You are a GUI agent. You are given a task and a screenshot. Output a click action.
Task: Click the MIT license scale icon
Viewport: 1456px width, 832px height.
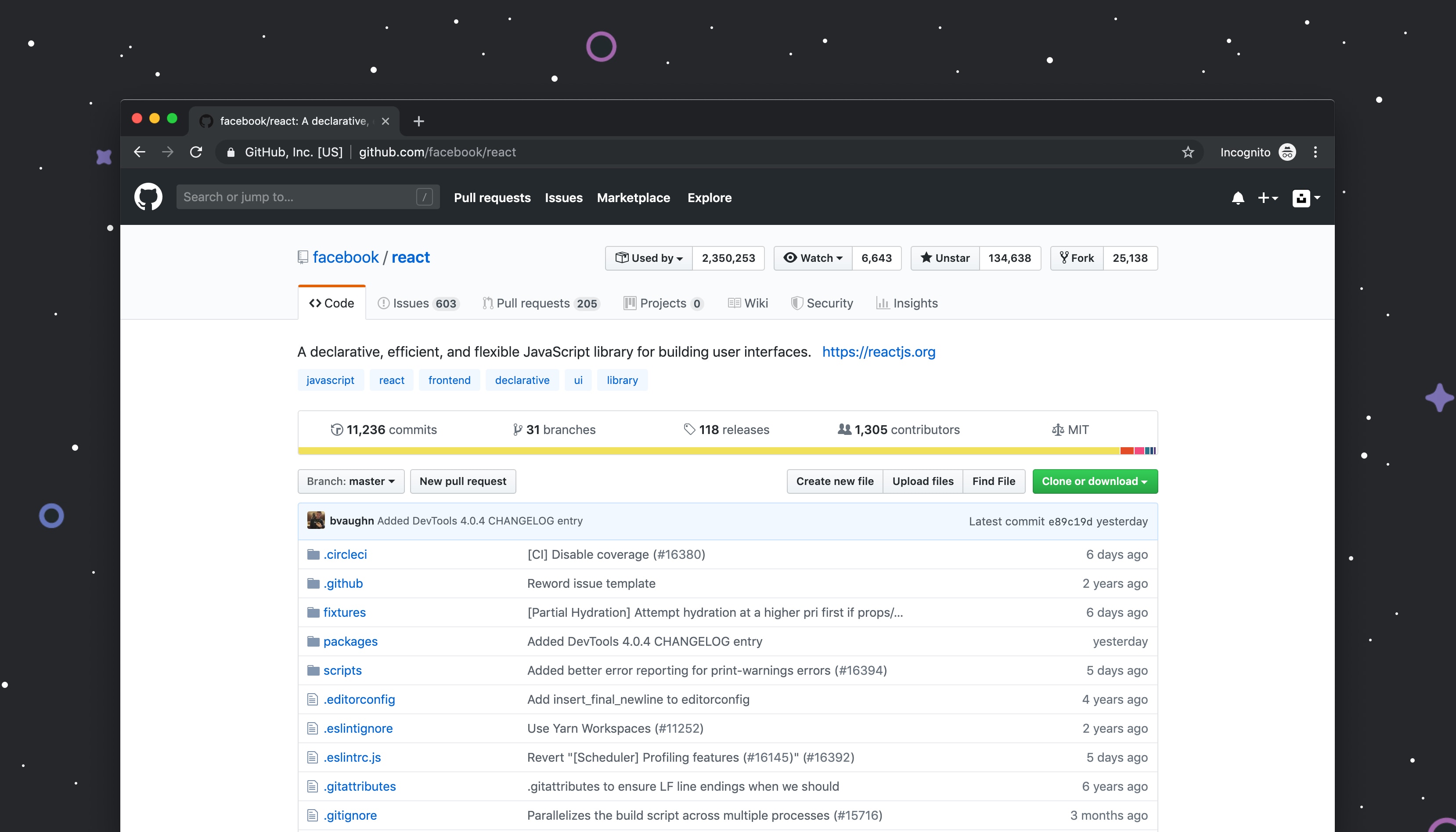coord(1057,430)
